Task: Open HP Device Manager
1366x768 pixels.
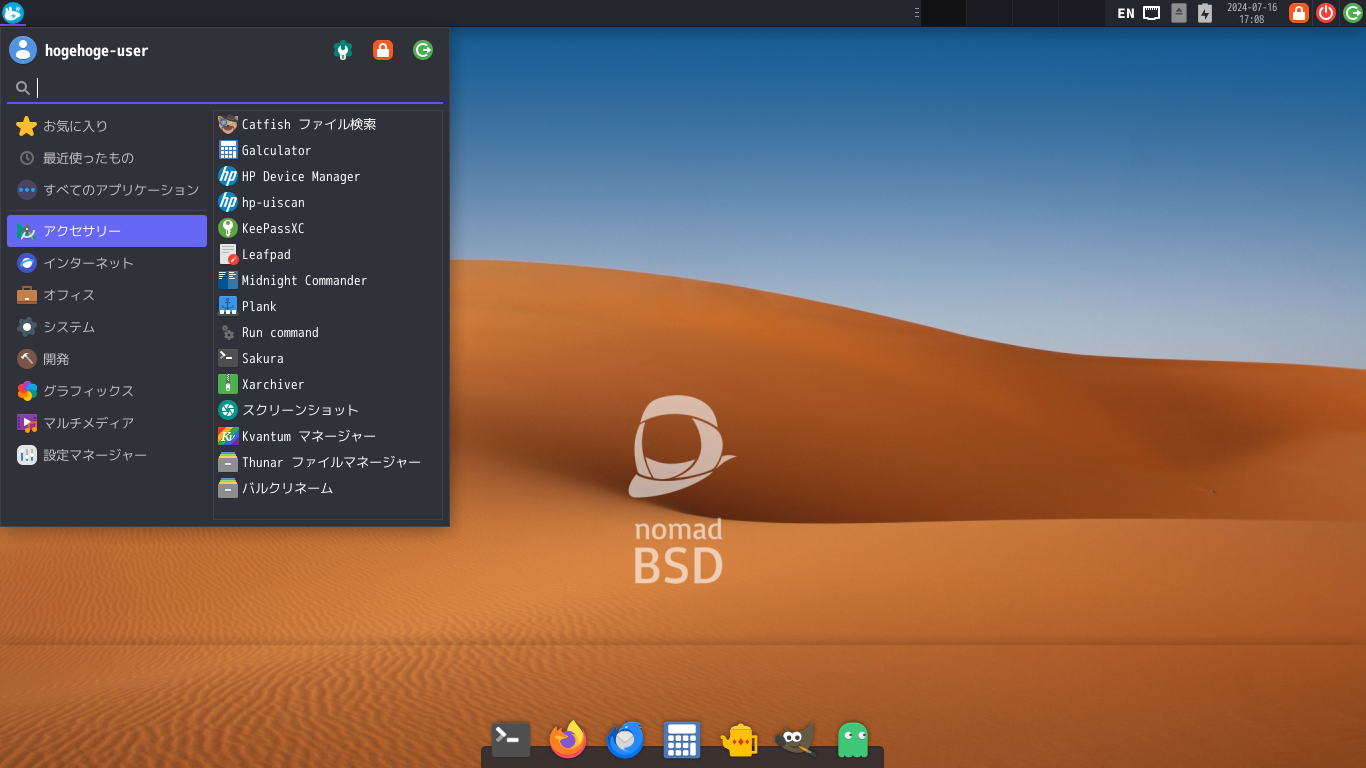Action: tap(328, 176)
